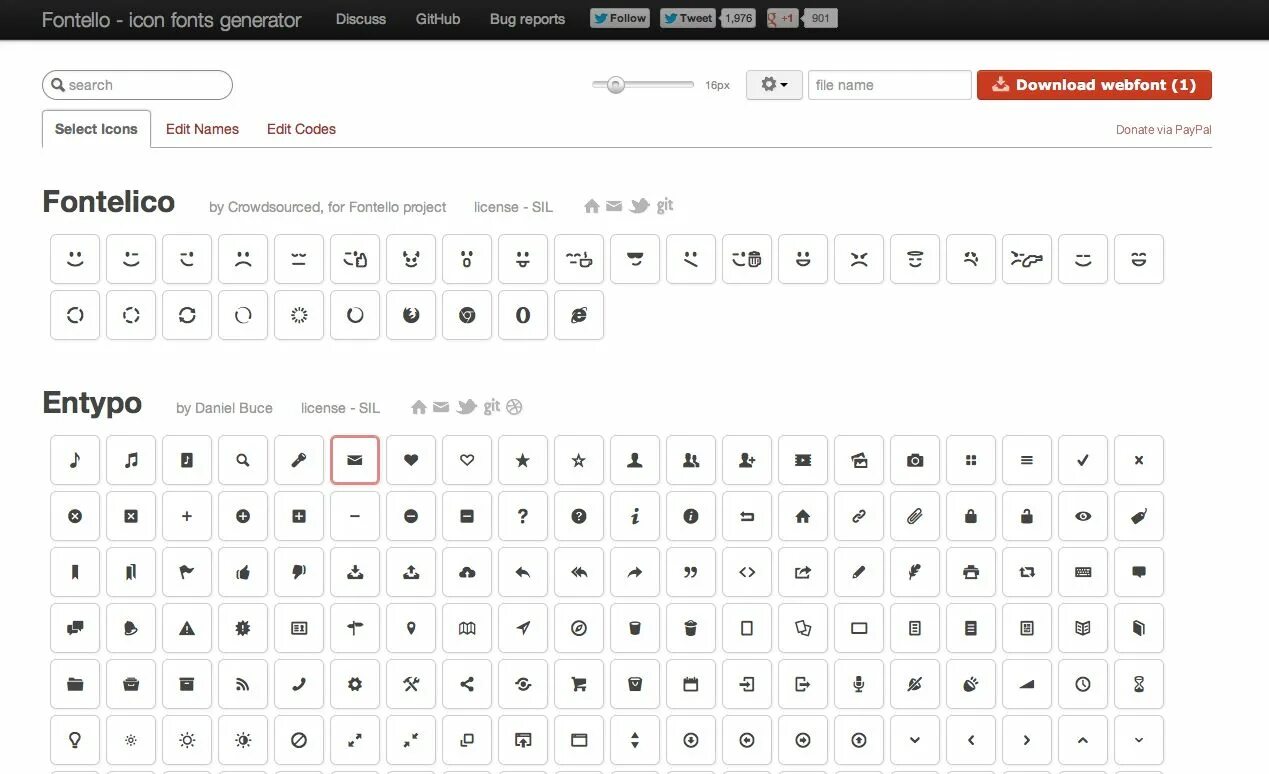This screenshot has width=1269, height=774.
Task: Select the microphone icon
Action: pyautogui.click(x=859, y=684)
